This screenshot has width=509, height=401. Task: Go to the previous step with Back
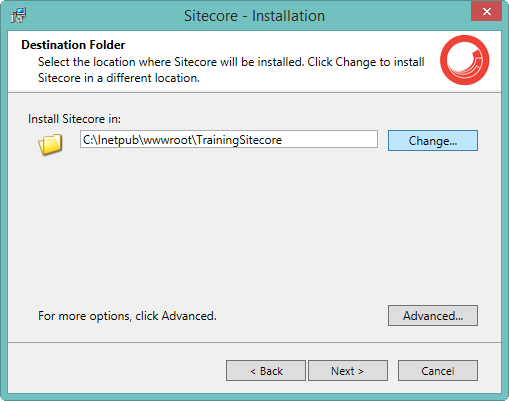(266, 370)
